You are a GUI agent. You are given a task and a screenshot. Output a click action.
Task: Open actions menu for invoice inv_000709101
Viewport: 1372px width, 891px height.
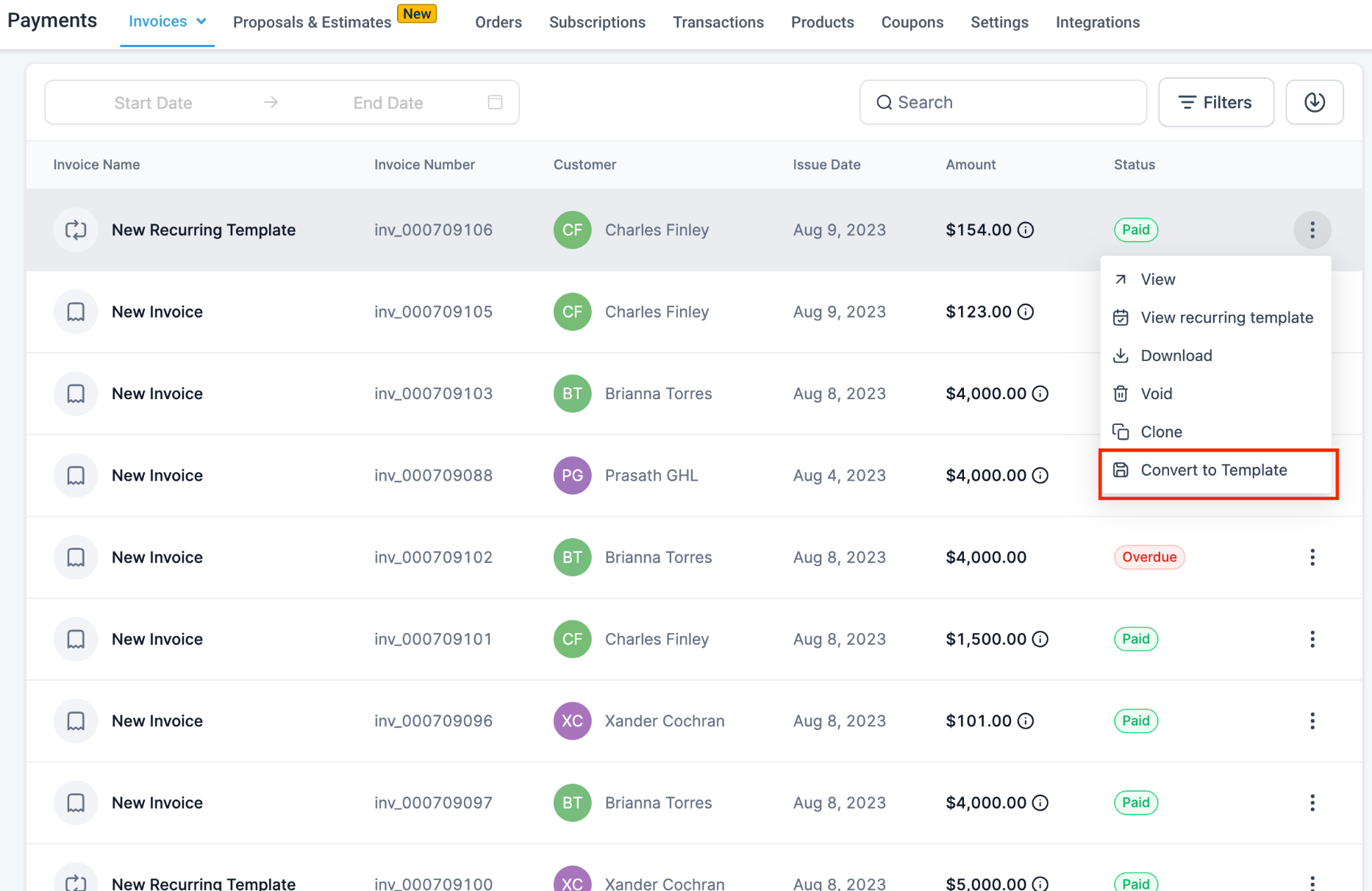tap(1312, 639)
